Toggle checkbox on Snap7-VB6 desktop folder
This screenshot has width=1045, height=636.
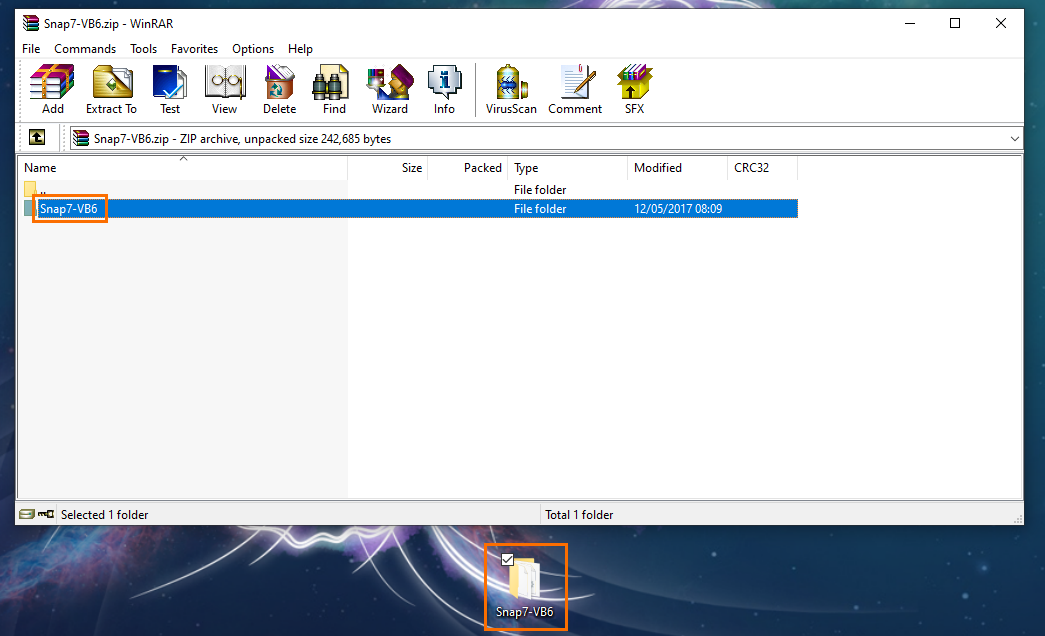tap(507, 559)
